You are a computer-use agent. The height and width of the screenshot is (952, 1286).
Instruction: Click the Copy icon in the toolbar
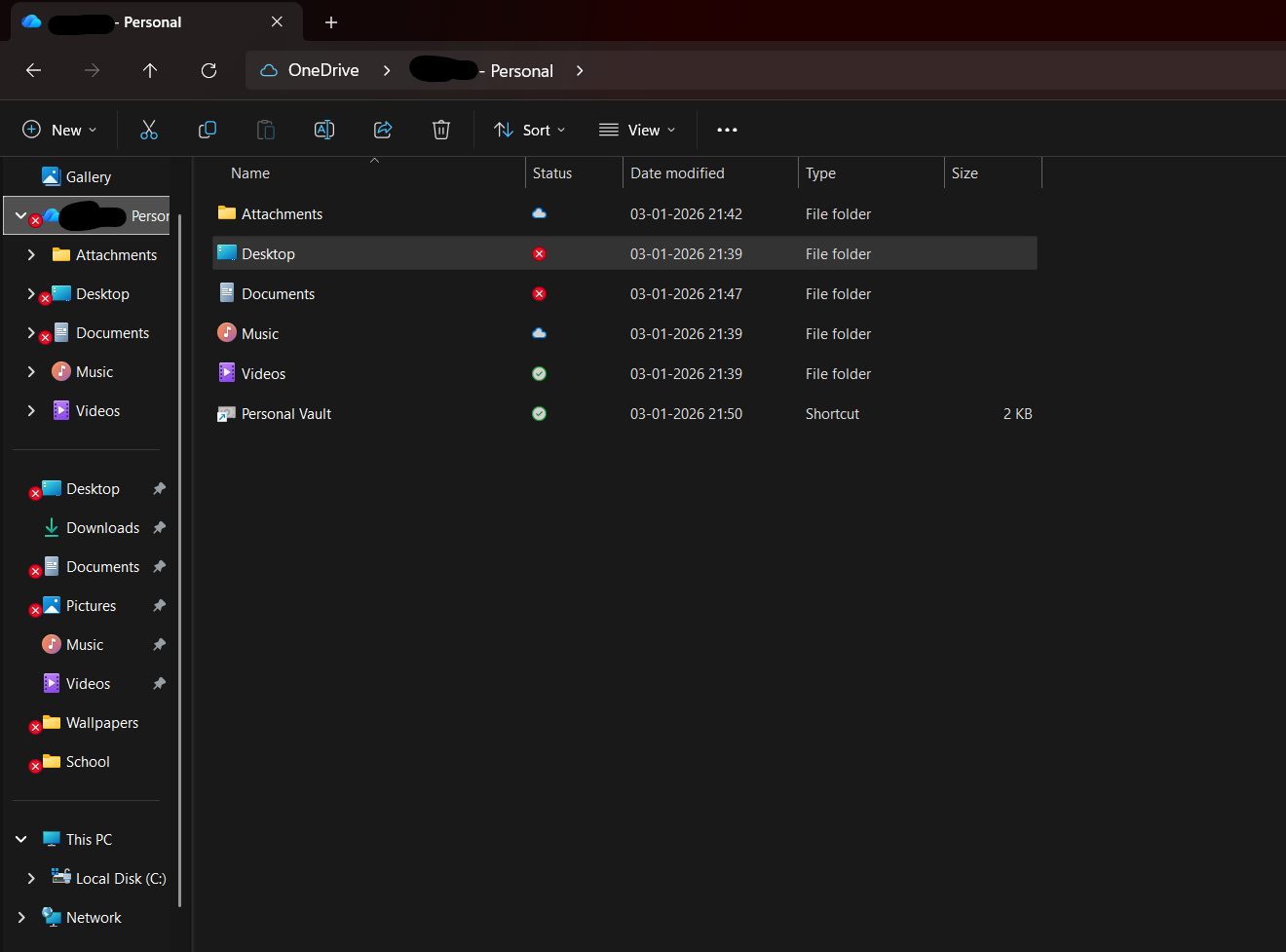207,129
